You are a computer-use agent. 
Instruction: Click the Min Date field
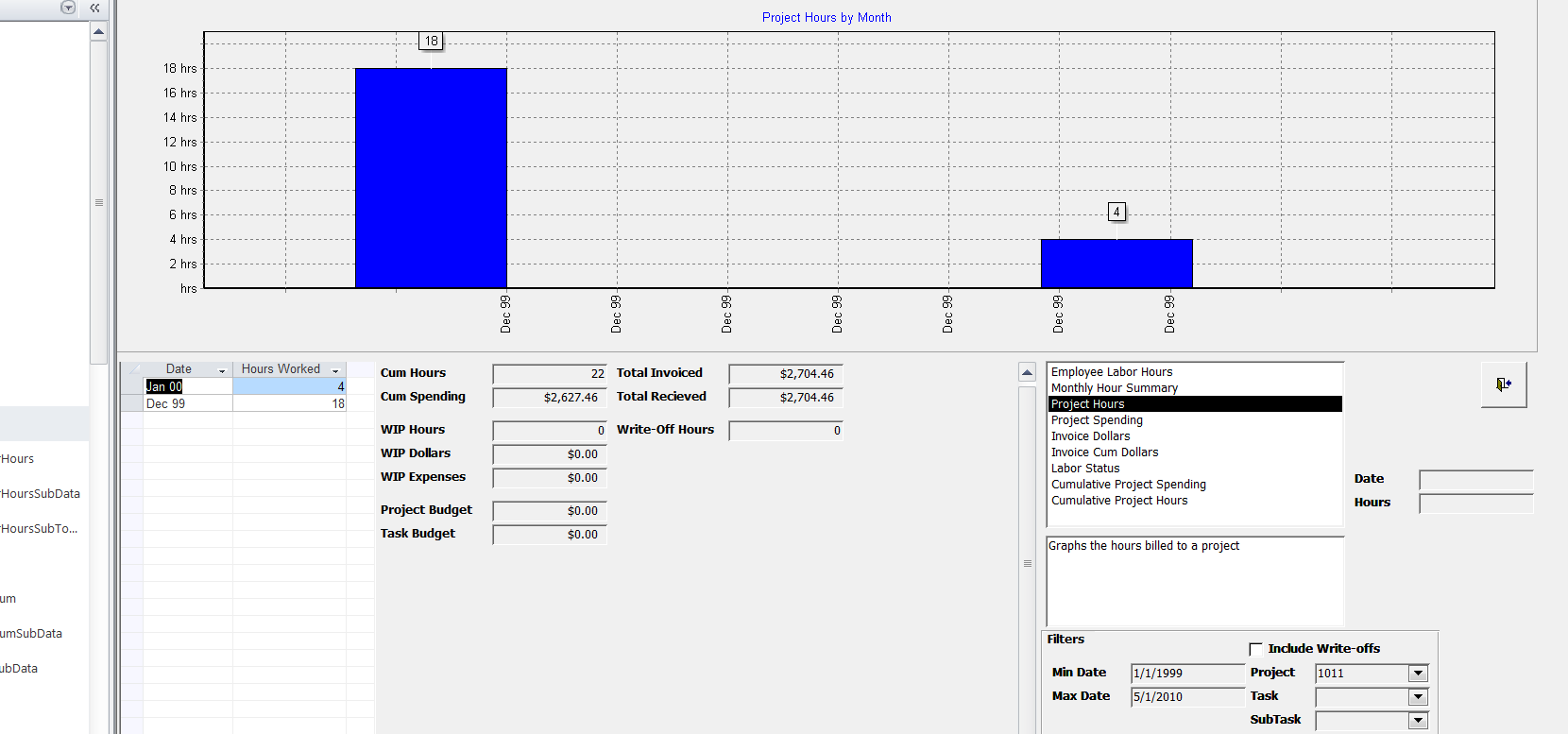point(1187,674)
